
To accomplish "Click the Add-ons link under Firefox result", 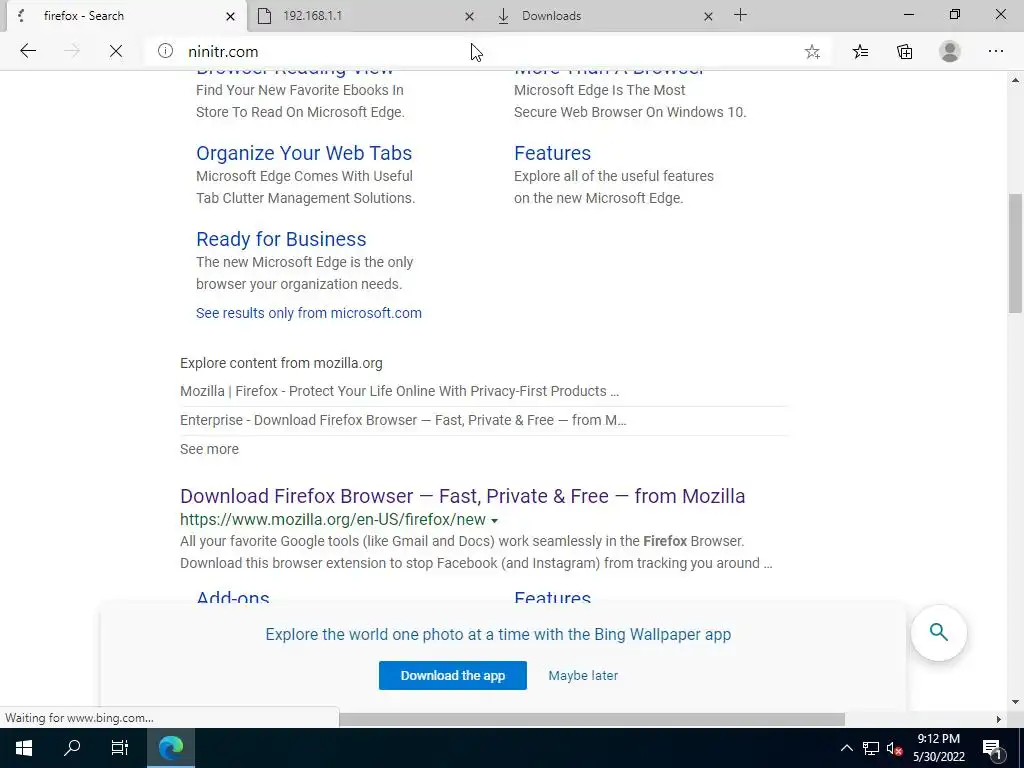I will [232, 597].
